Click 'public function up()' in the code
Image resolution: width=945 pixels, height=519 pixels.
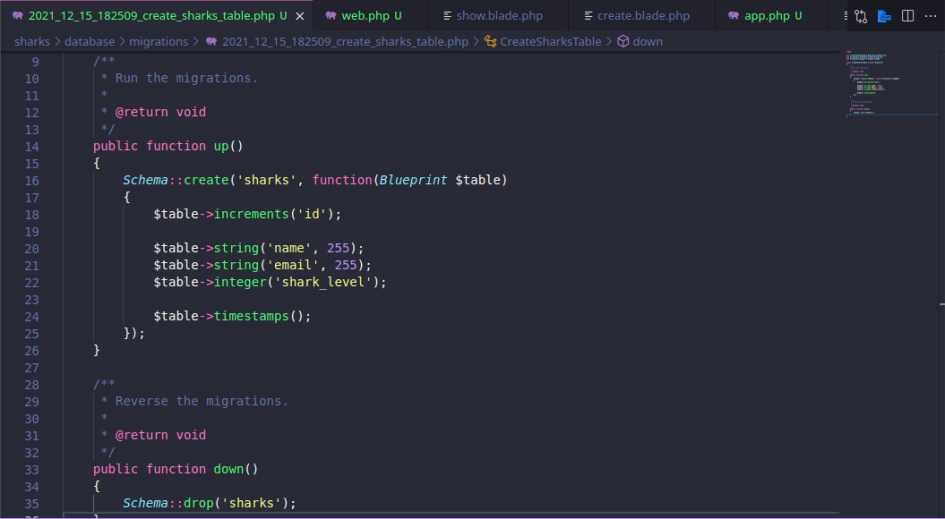[x=168, y=146]
